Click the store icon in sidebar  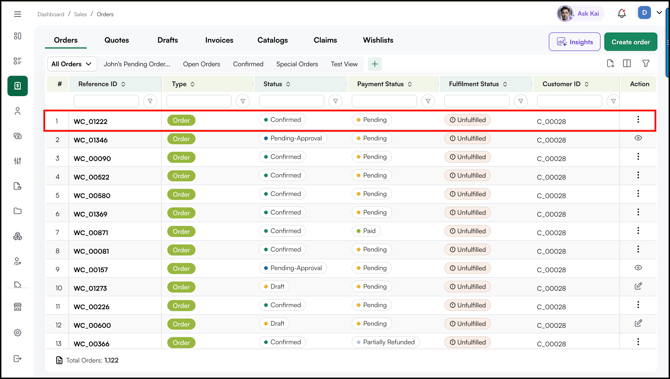18,307
